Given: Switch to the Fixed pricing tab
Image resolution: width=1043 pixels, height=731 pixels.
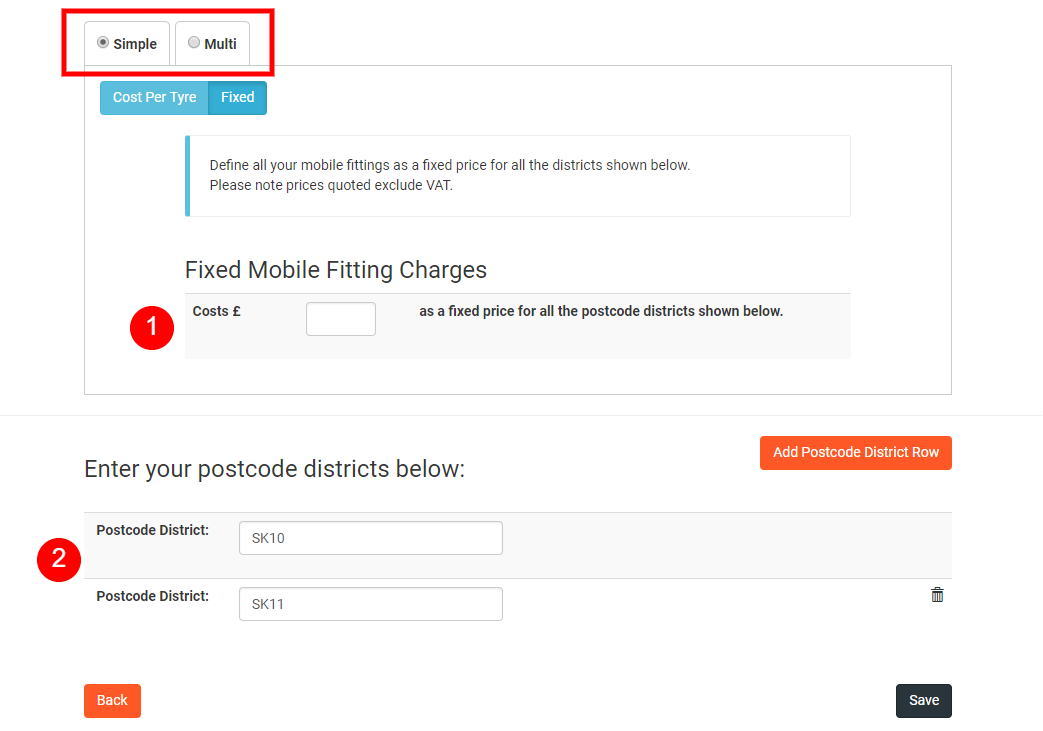Looking at the screenshot, I should [237, 98].
